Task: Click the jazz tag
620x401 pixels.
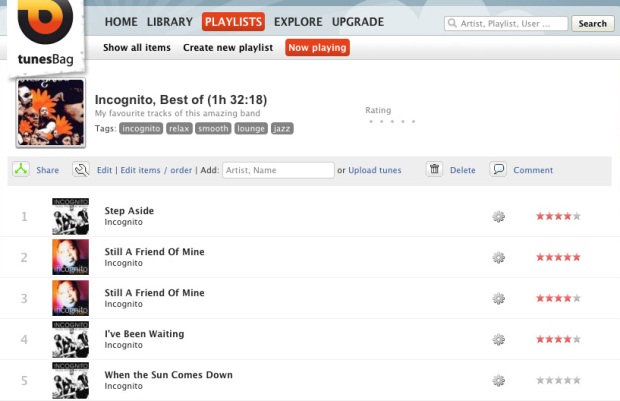Action: click(x=282, y=129)
